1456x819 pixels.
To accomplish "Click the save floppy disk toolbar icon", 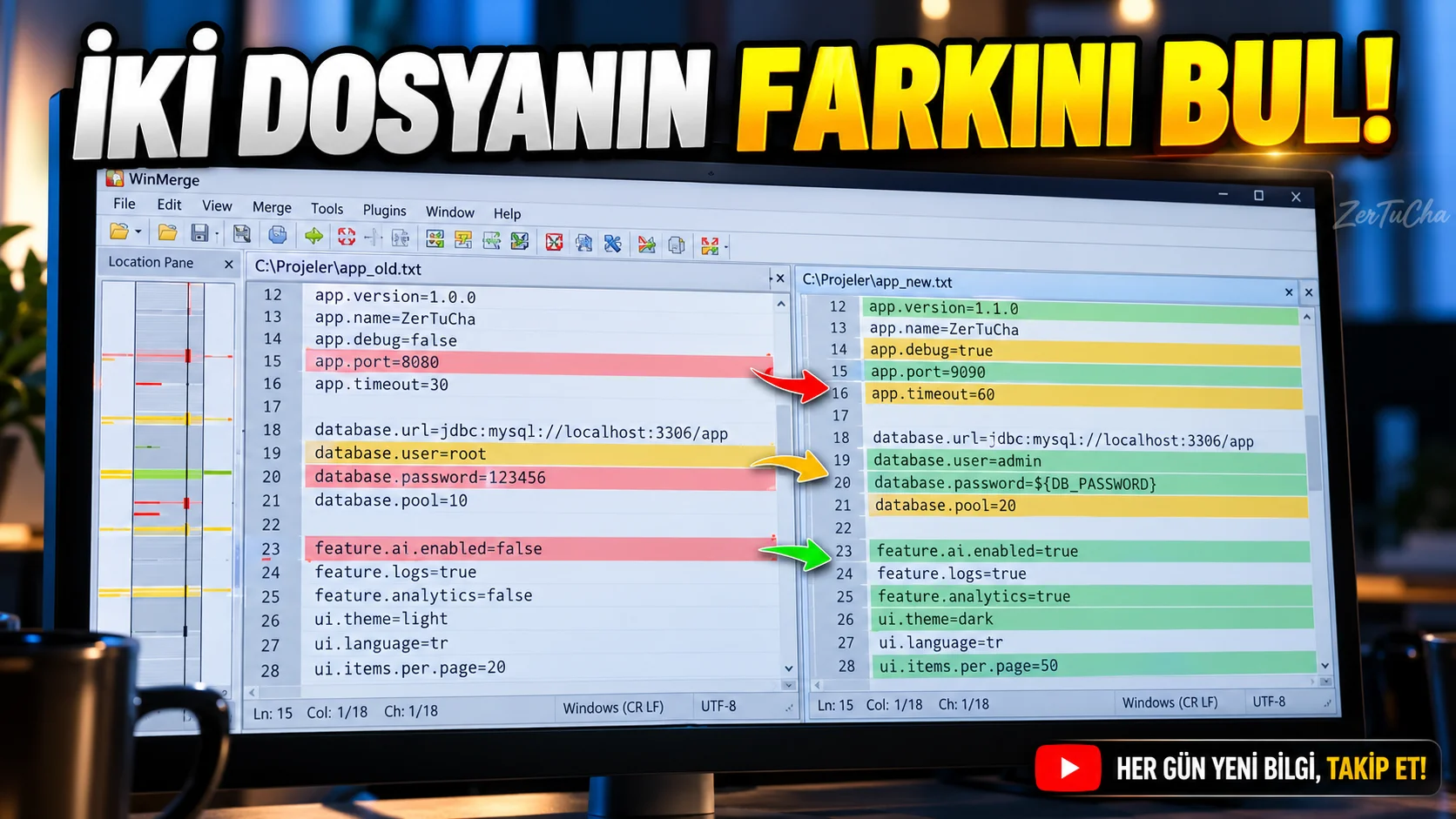I will (x=200, y=232).
